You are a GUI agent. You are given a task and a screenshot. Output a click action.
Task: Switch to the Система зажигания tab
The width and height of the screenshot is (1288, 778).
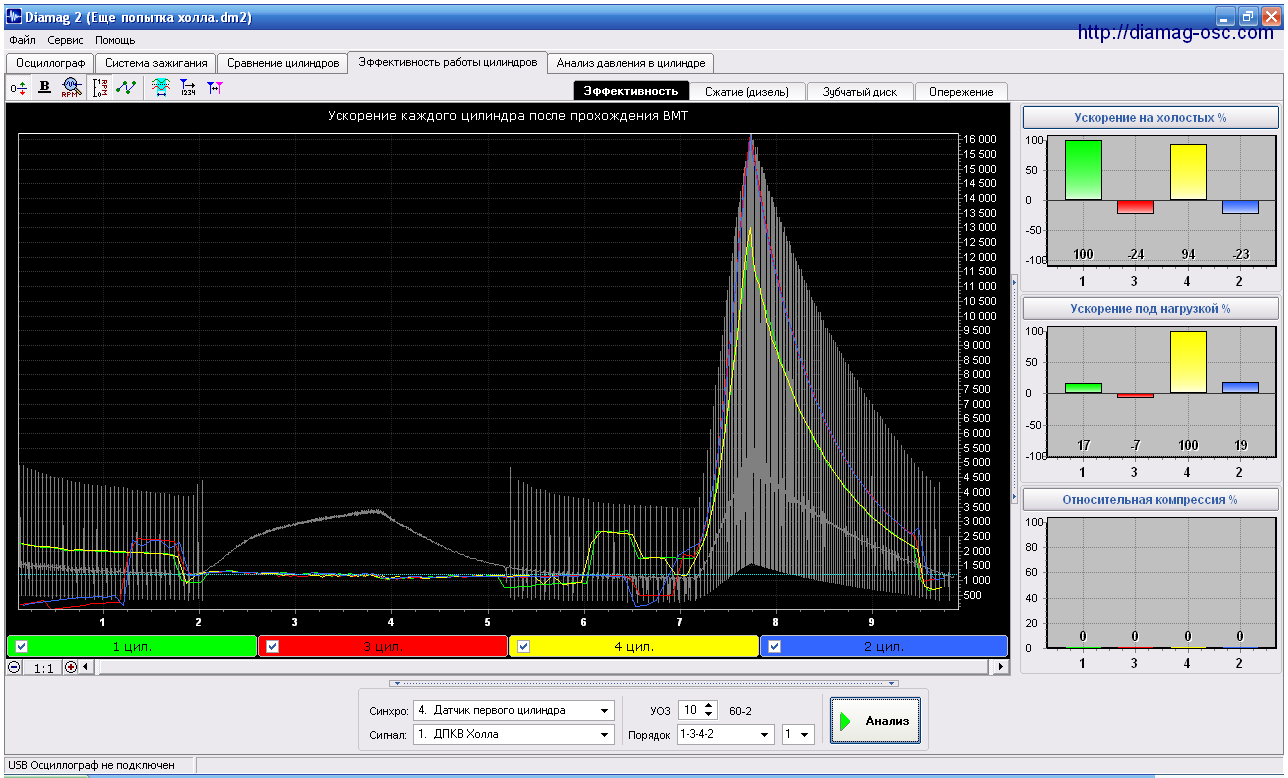156,63
